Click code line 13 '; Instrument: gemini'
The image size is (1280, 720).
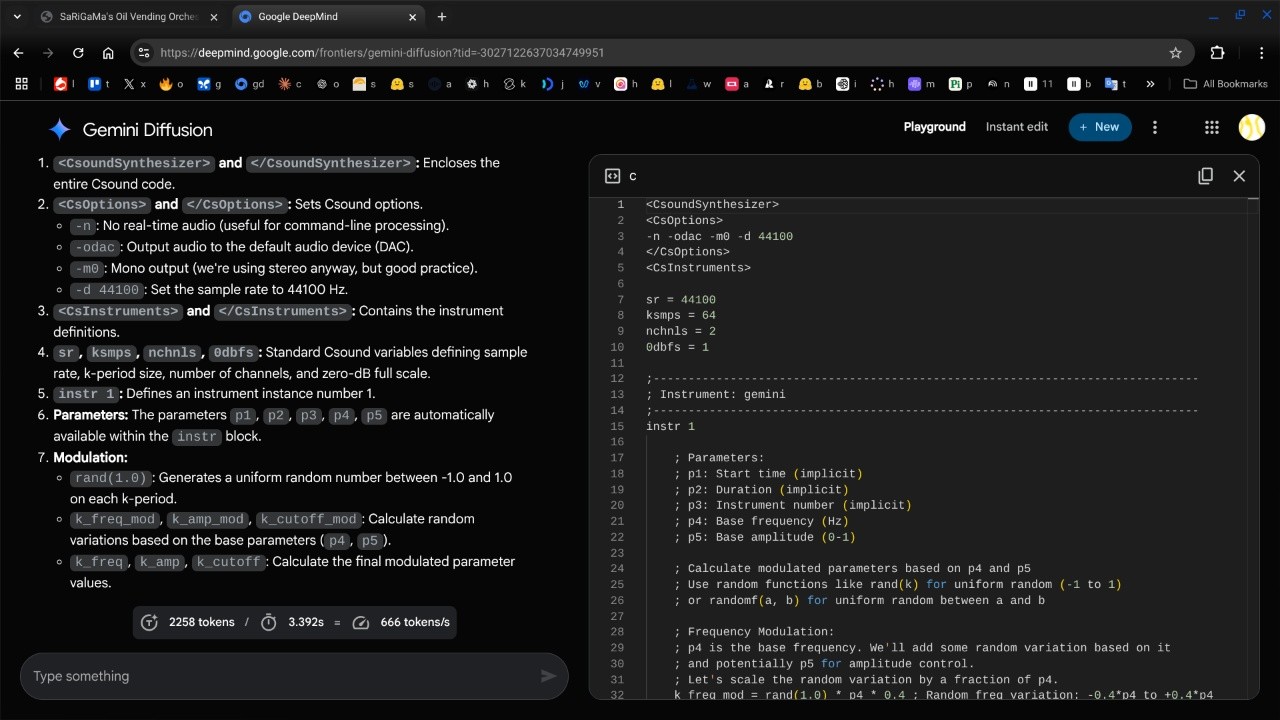click(x=716, y=394)
